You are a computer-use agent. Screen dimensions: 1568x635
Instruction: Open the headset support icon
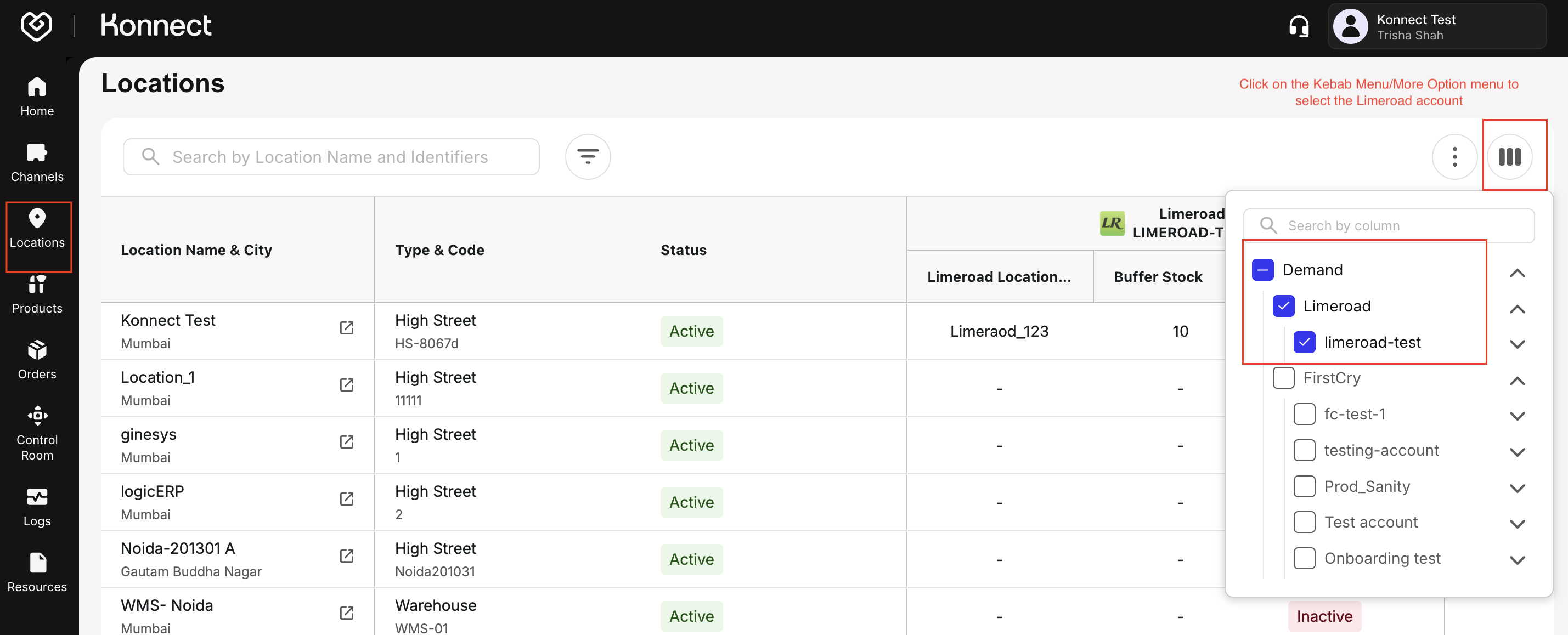1299,27
